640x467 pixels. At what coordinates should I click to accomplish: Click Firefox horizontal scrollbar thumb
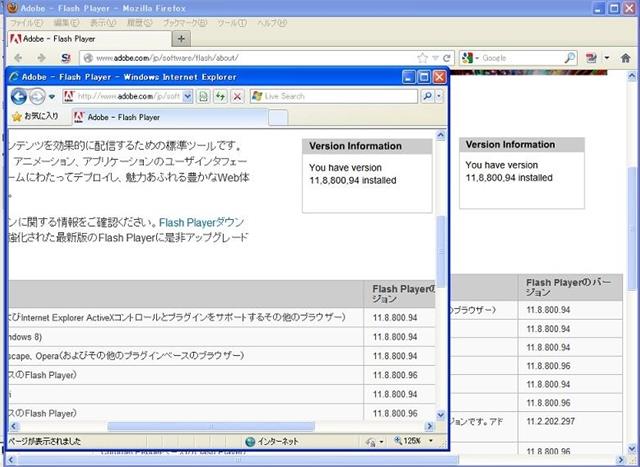pos(238,460)
